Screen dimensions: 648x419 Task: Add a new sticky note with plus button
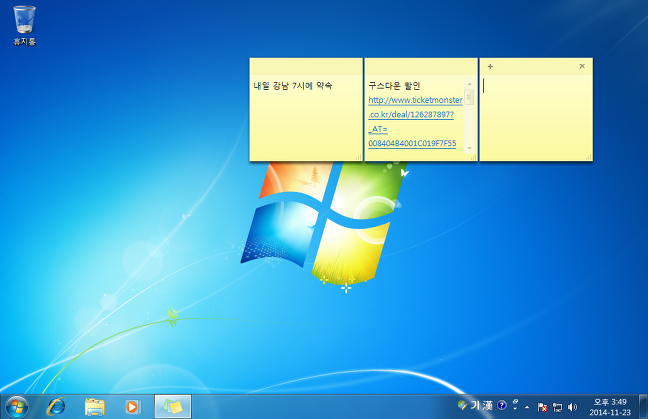pyautogui.click(x=490, y=67)
